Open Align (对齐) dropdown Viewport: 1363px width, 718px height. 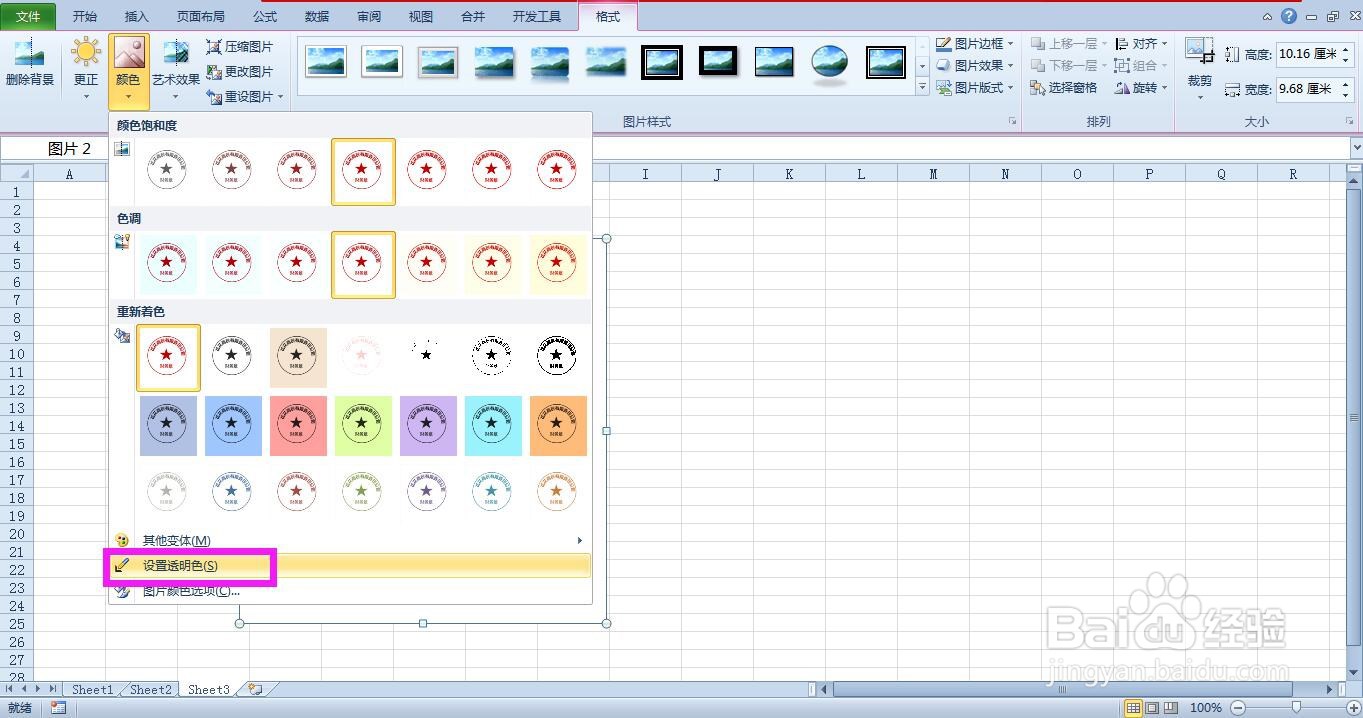pyautogui.click(x=1141, y=44)
